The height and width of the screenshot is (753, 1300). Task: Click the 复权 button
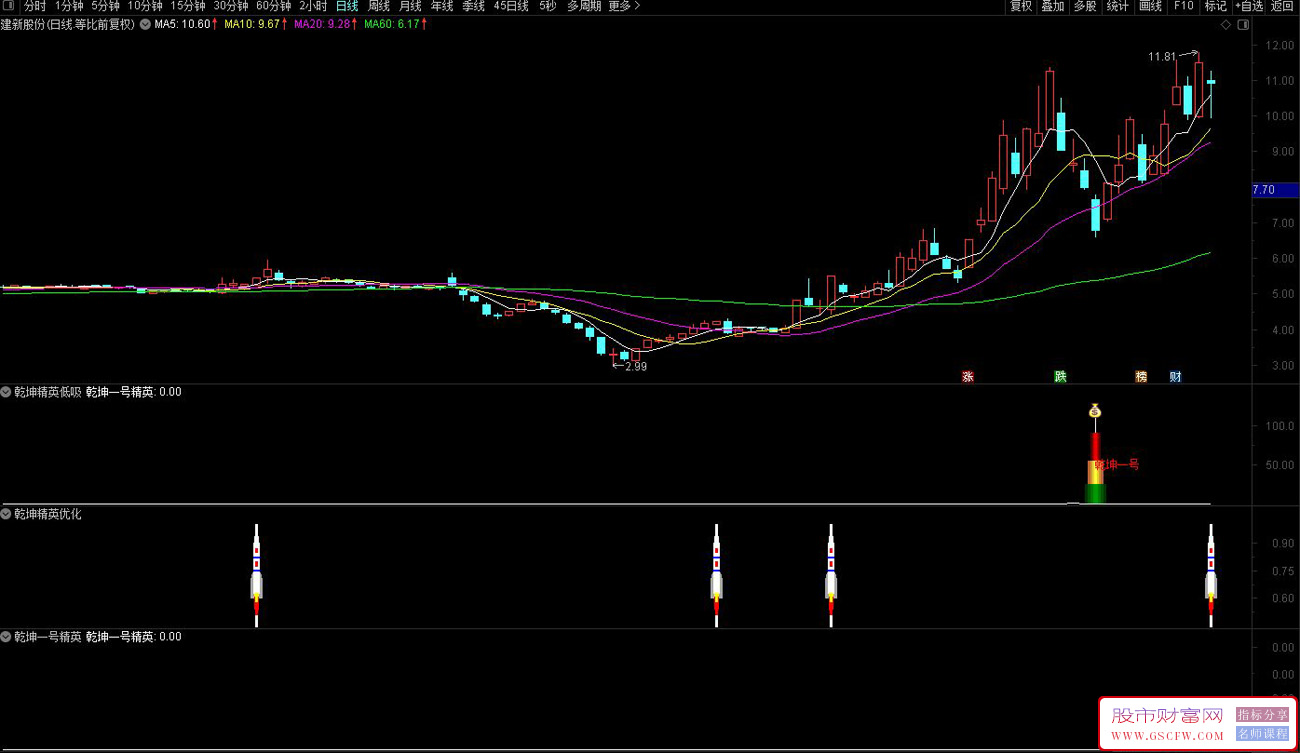pos(1021,6)
